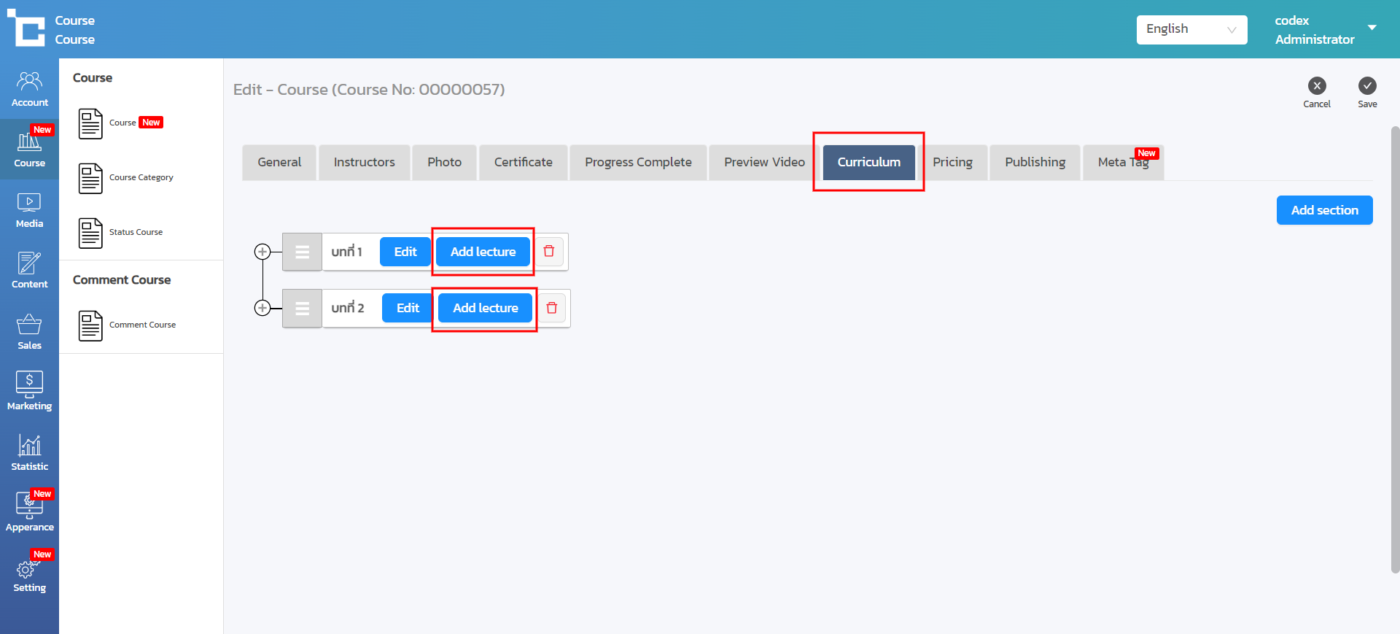Open the Setting gear icon

[29, 575]
